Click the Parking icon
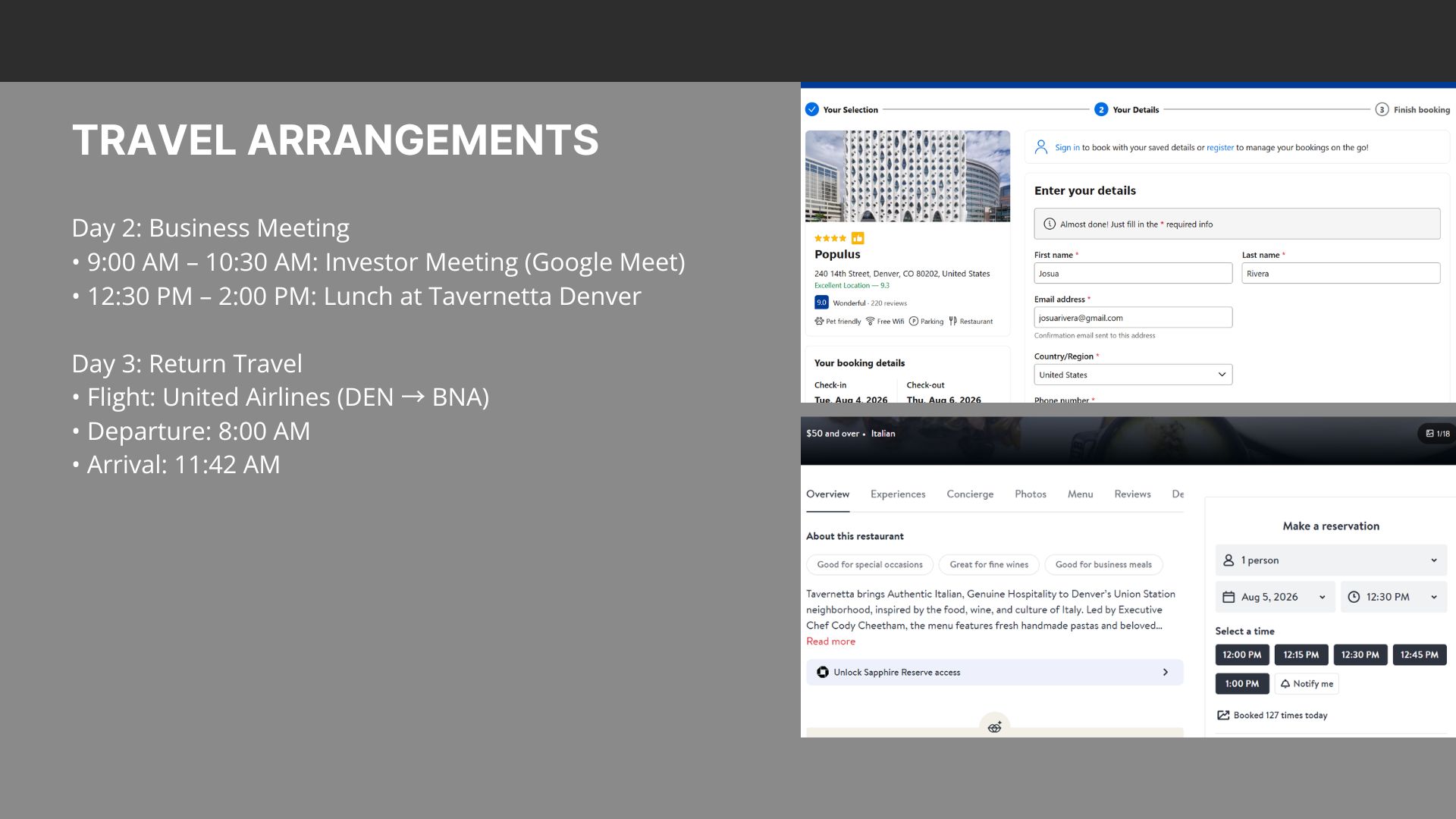 pos(914,321)
